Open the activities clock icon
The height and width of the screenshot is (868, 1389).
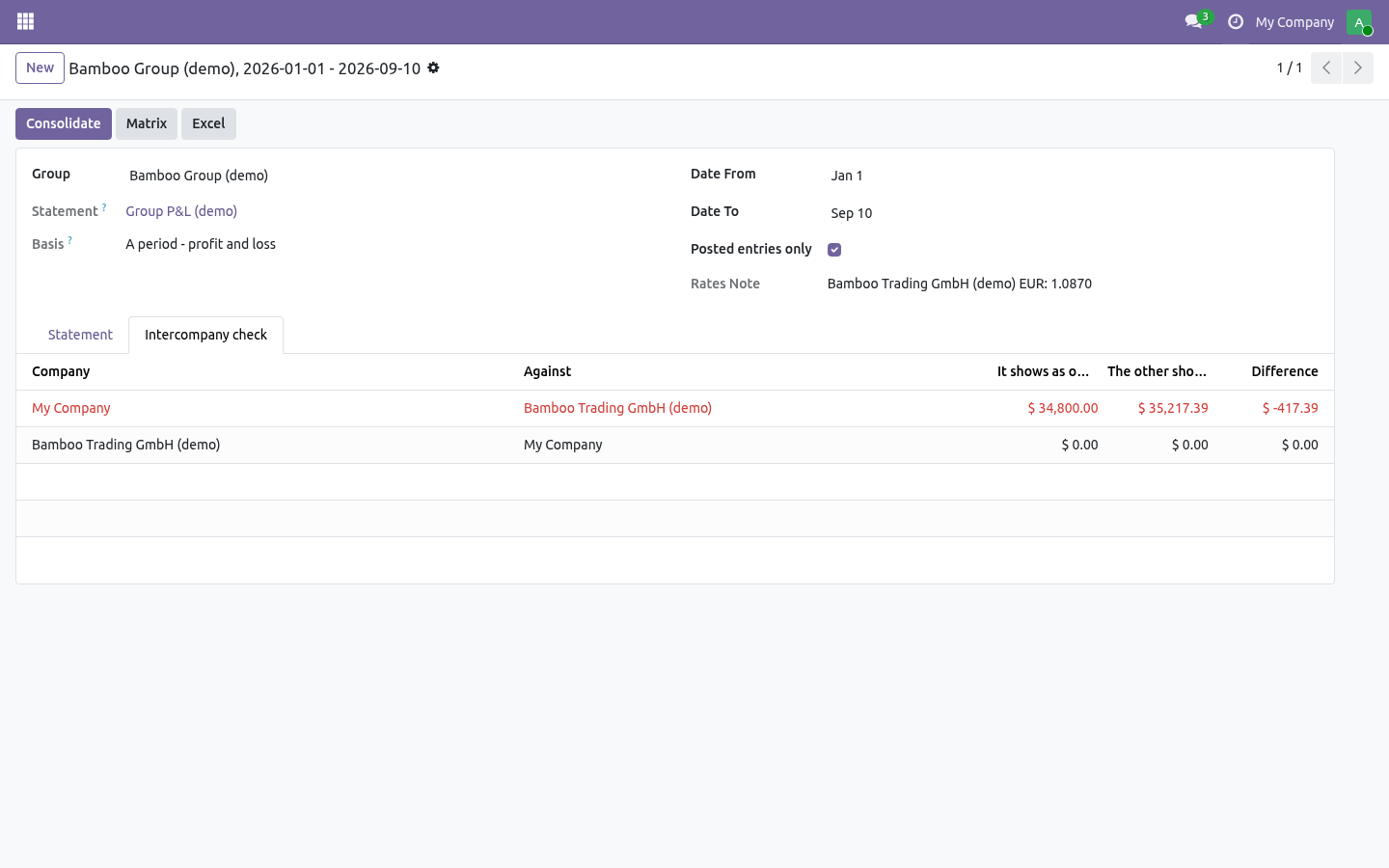[x=1235, y=21]
